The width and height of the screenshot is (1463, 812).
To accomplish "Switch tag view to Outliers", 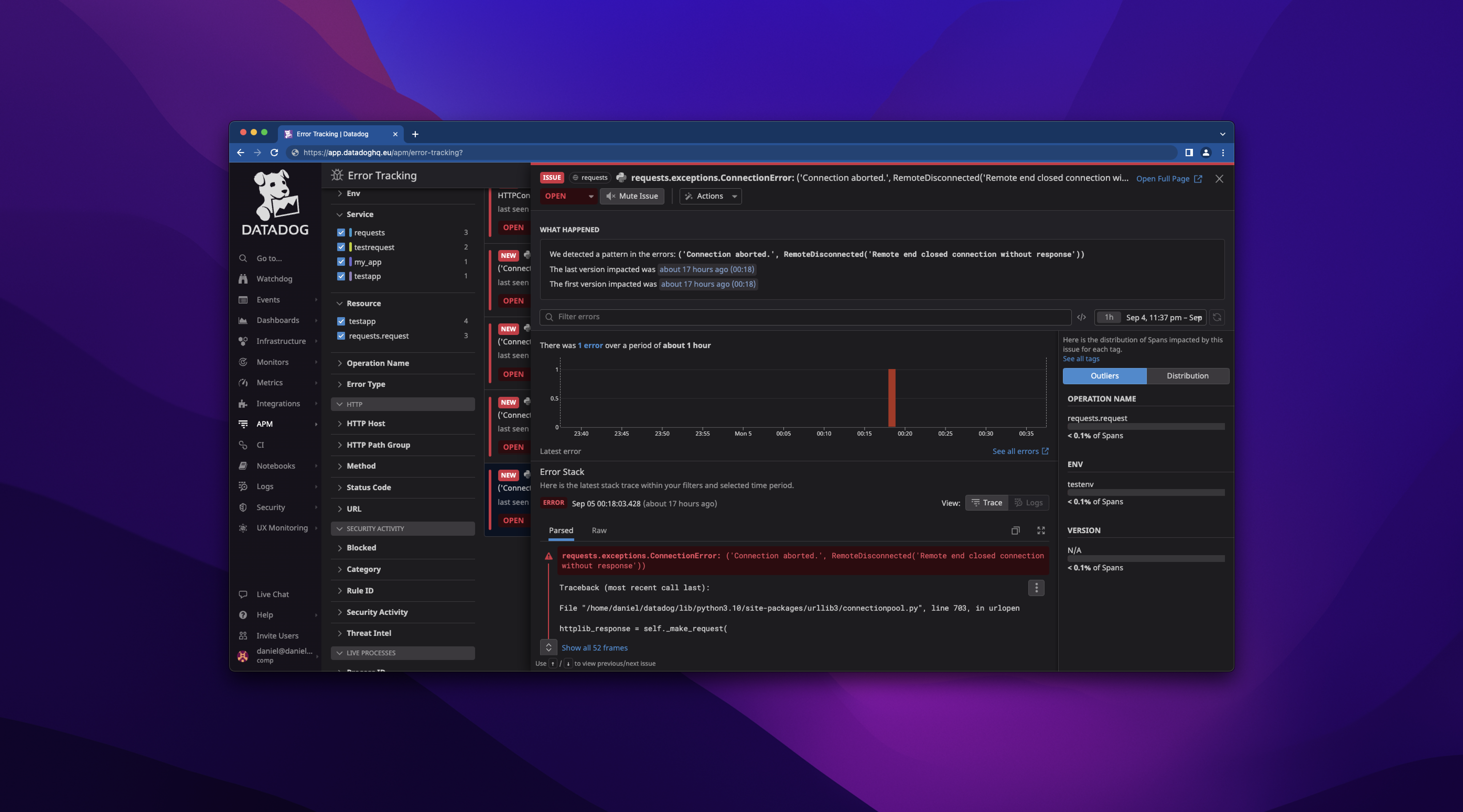I will pyautogui.click(x=1105, y=376).
